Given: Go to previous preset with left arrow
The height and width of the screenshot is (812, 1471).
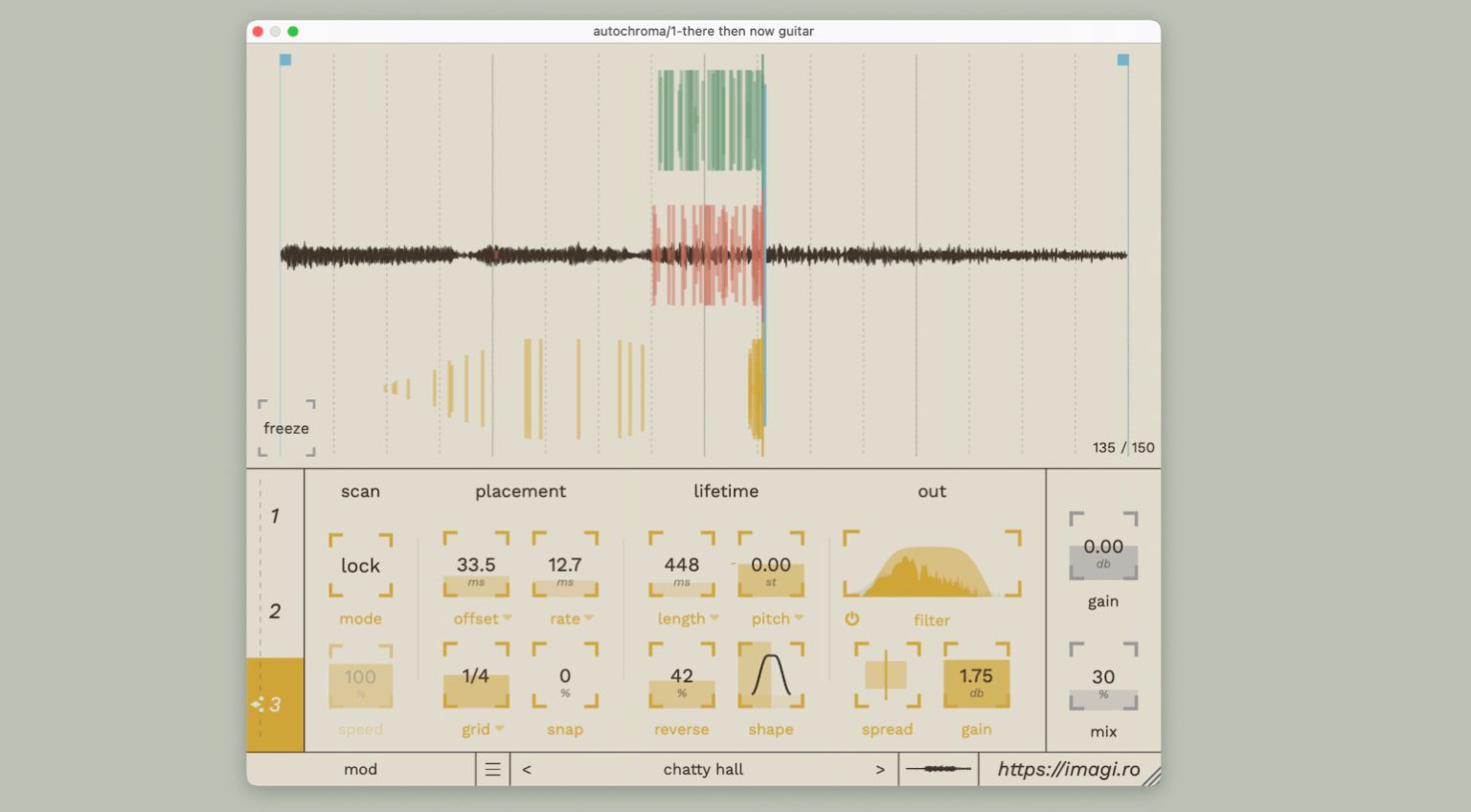Looking at the screenshot, I should coord(527,769).
